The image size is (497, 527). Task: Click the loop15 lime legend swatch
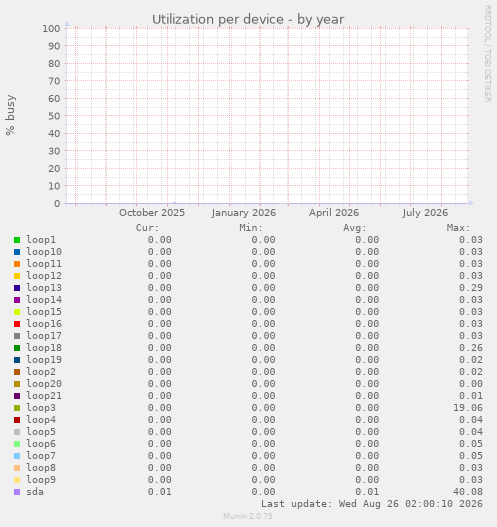pos(17,312)
